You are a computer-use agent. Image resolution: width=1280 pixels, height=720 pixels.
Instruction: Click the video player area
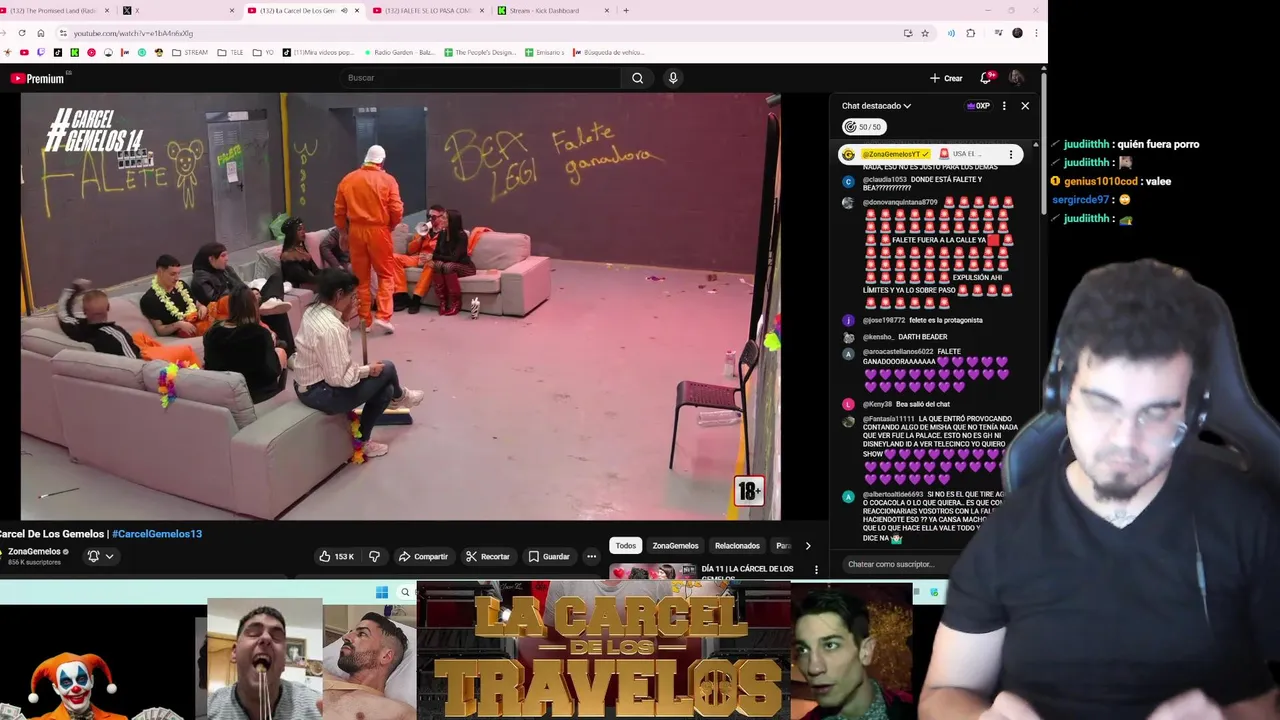400,306
